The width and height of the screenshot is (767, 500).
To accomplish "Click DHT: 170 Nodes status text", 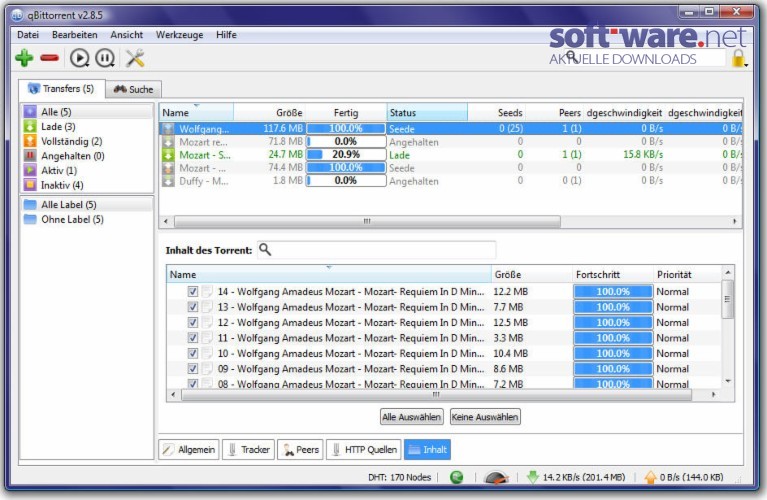I will (400, 477).
